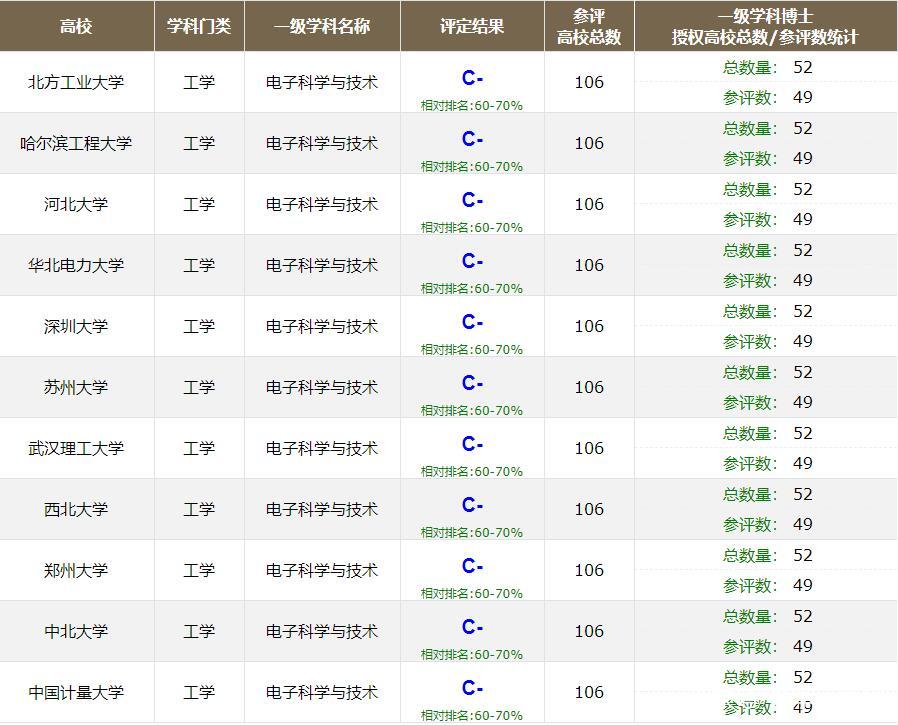Select the school name 中国计量大学

[x=76, y=692]
